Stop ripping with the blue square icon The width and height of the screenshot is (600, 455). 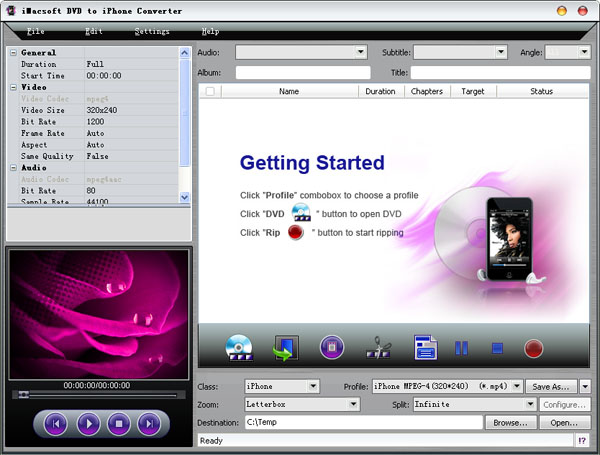(497, 348)
